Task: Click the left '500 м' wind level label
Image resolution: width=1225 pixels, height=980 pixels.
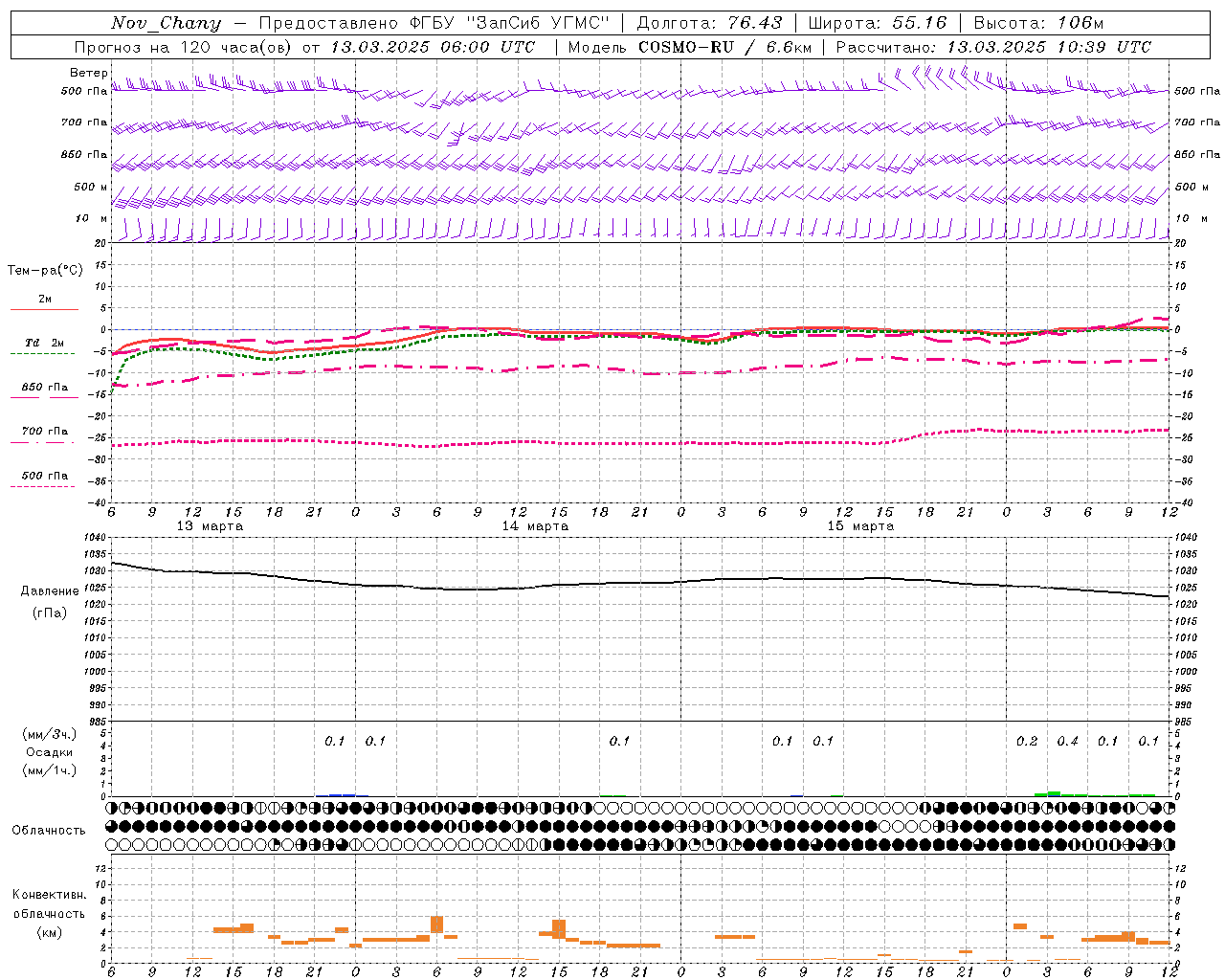Action: tap(91, 187)
